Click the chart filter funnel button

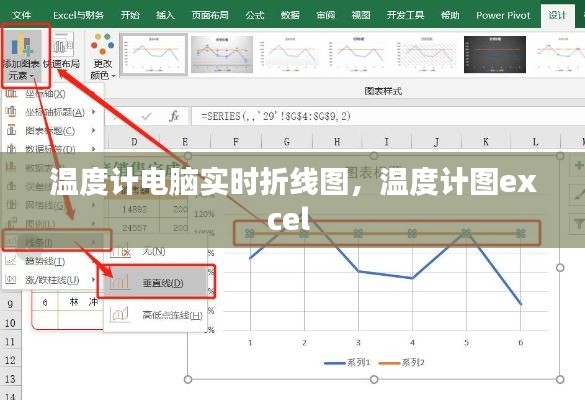(x=578, y=224)
